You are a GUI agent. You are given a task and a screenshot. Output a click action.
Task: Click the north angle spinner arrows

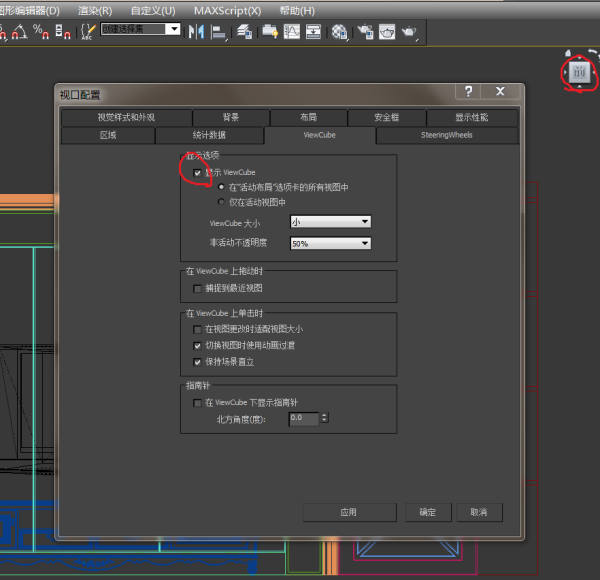(x=324, y=417)
